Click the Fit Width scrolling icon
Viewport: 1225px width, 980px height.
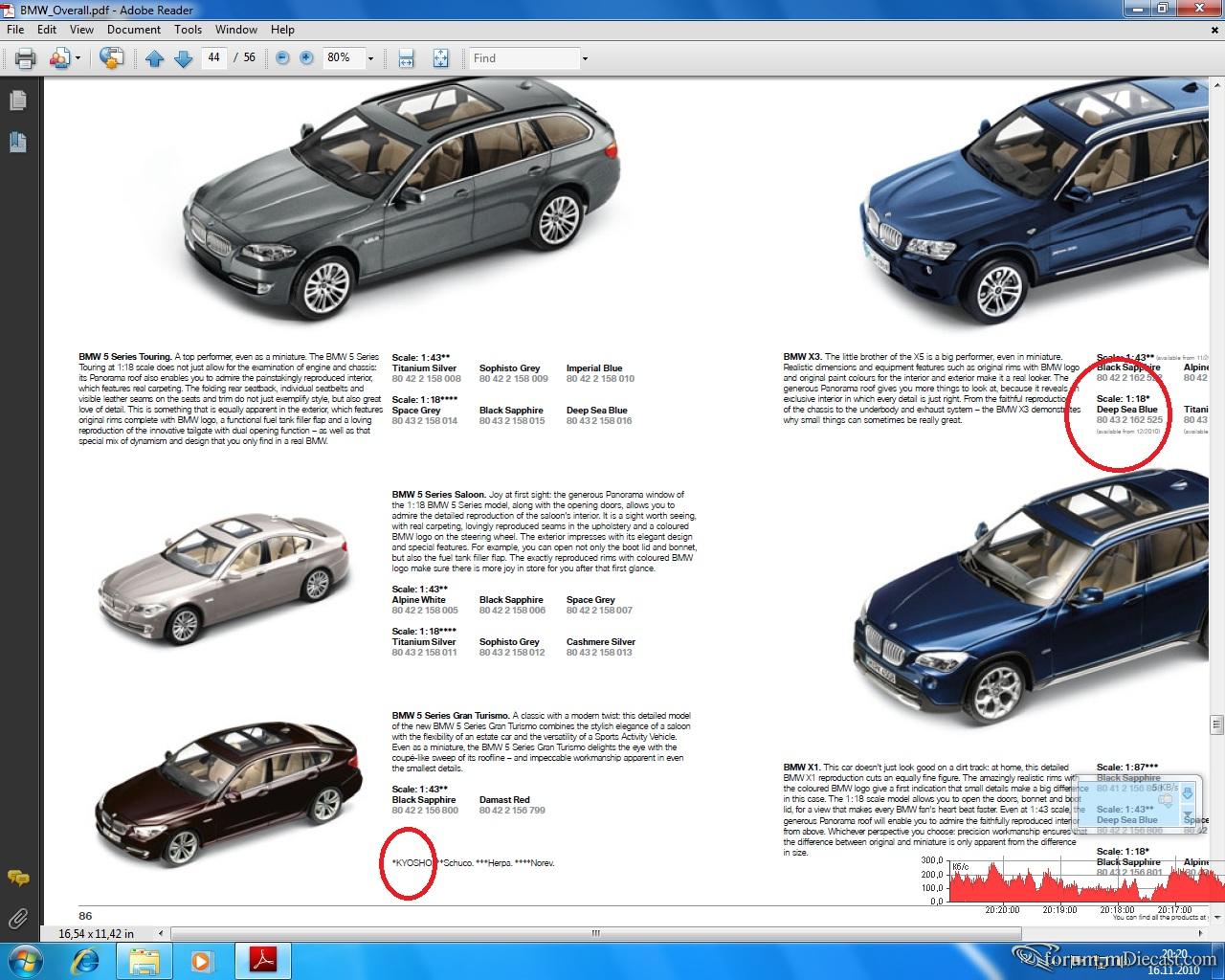click(x=406, y=58)
